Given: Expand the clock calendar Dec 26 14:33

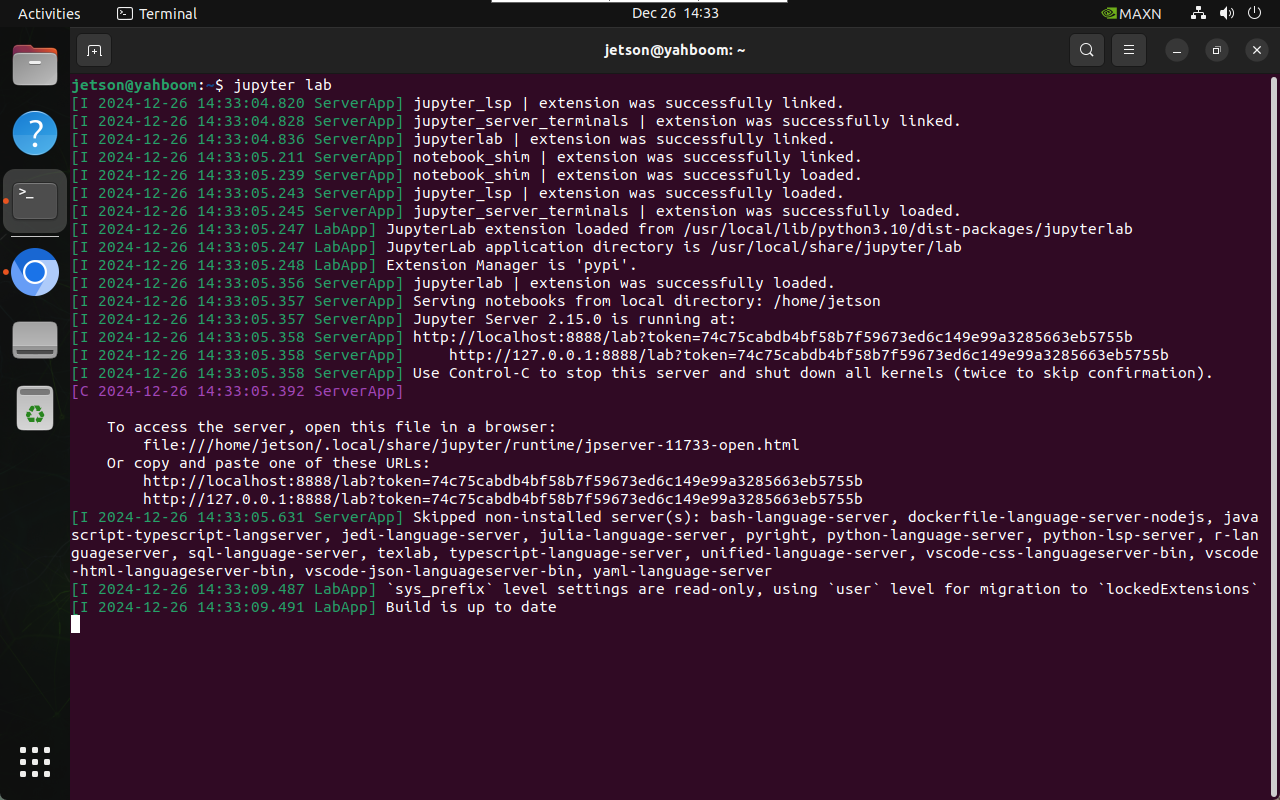Looking at the screenshot, I should click(675, 13).
